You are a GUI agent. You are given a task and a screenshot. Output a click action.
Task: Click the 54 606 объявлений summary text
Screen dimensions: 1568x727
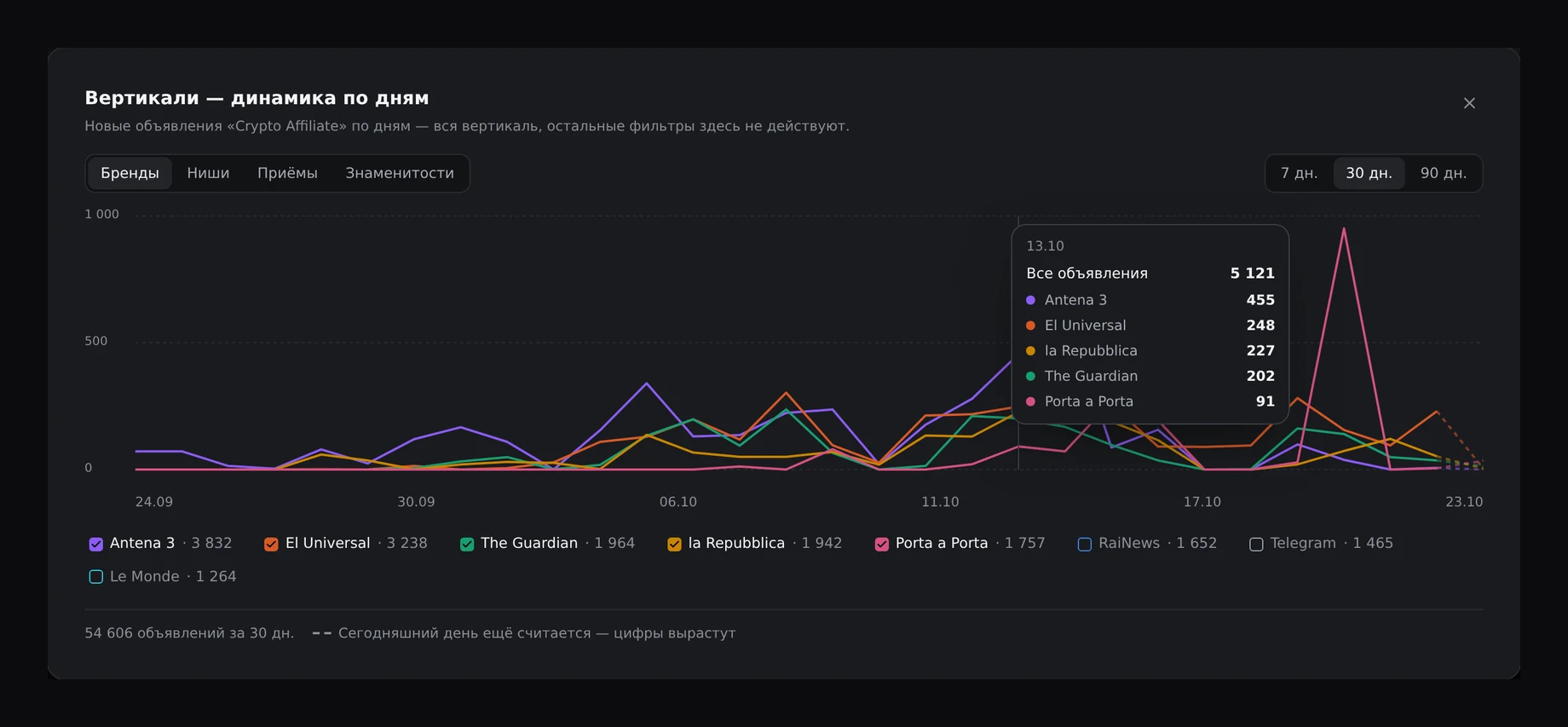pyautogui.click(x=189, y=633)
